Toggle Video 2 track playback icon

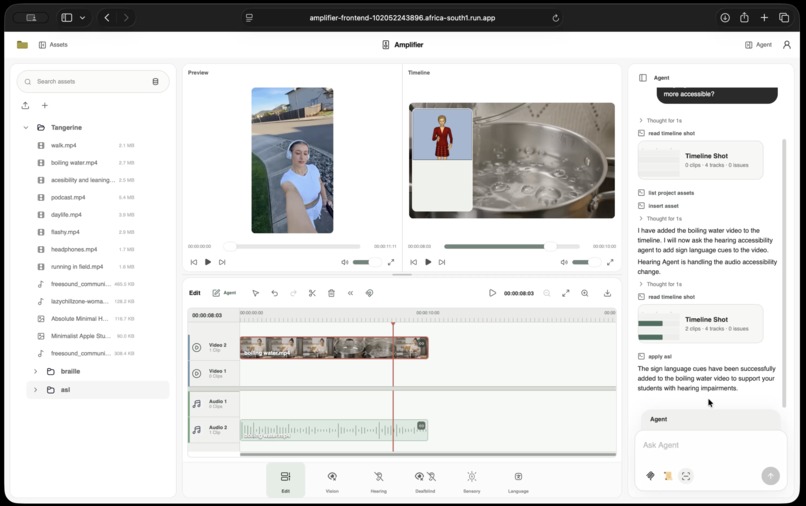(196, 348)
